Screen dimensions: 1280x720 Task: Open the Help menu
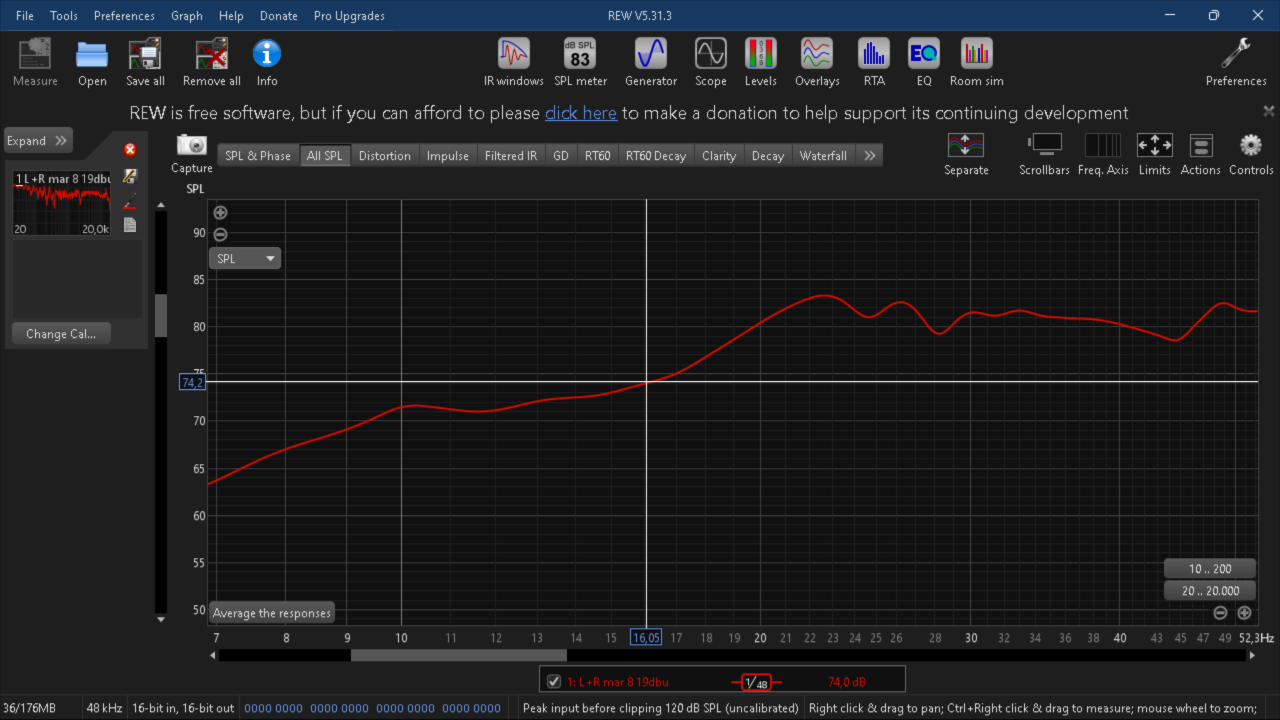[231, 15]
